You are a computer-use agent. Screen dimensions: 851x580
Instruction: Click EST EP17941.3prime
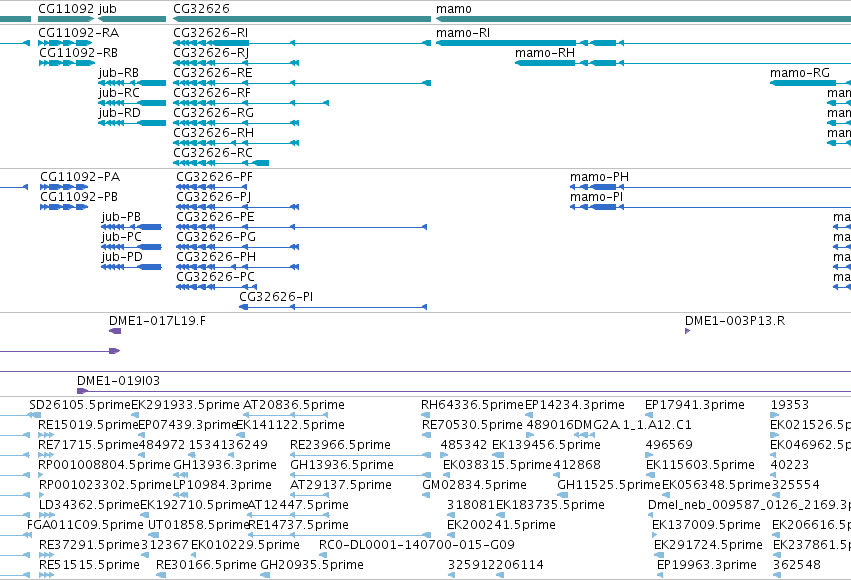click(x=695, y=405)
